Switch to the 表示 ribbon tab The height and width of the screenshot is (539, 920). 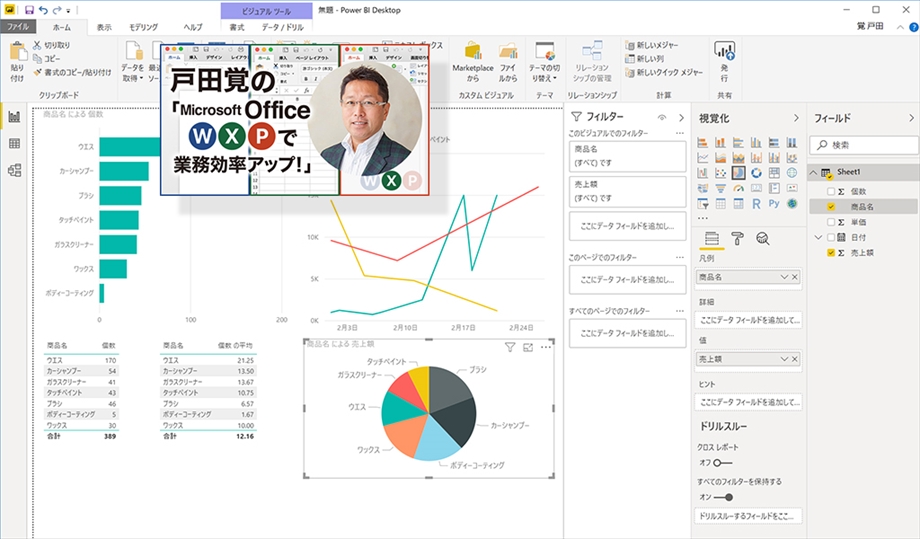click(104, 27)
